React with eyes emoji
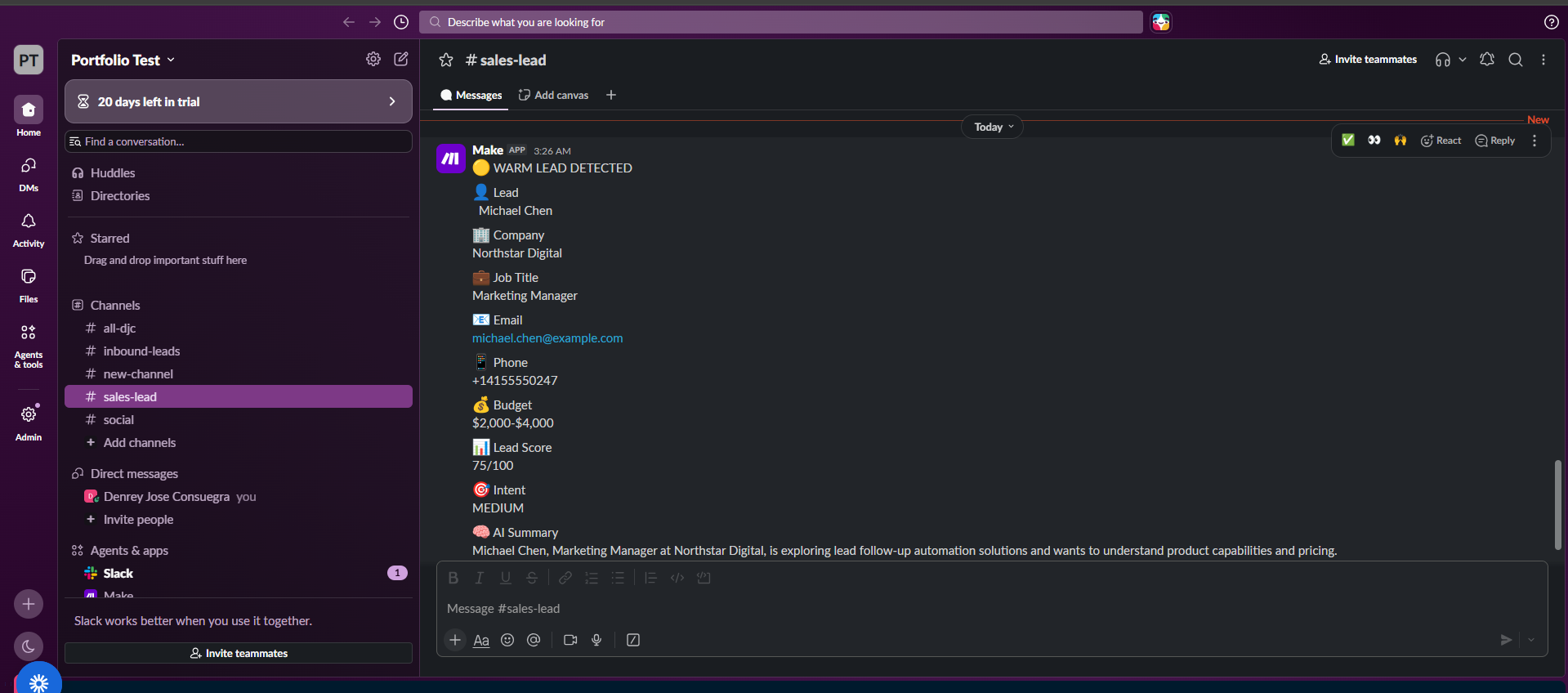Image resolution: width=1568 pixels, height=693 pixels. [1374, 141]
